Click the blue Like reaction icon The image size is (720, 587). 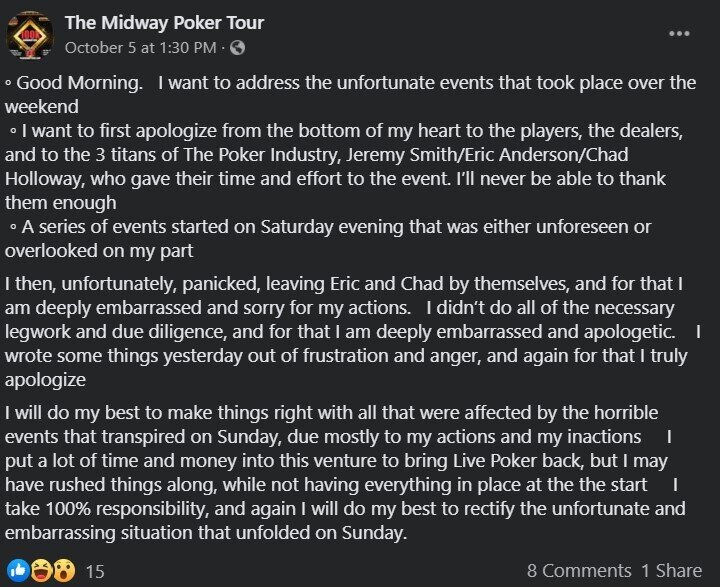(18, 571)
